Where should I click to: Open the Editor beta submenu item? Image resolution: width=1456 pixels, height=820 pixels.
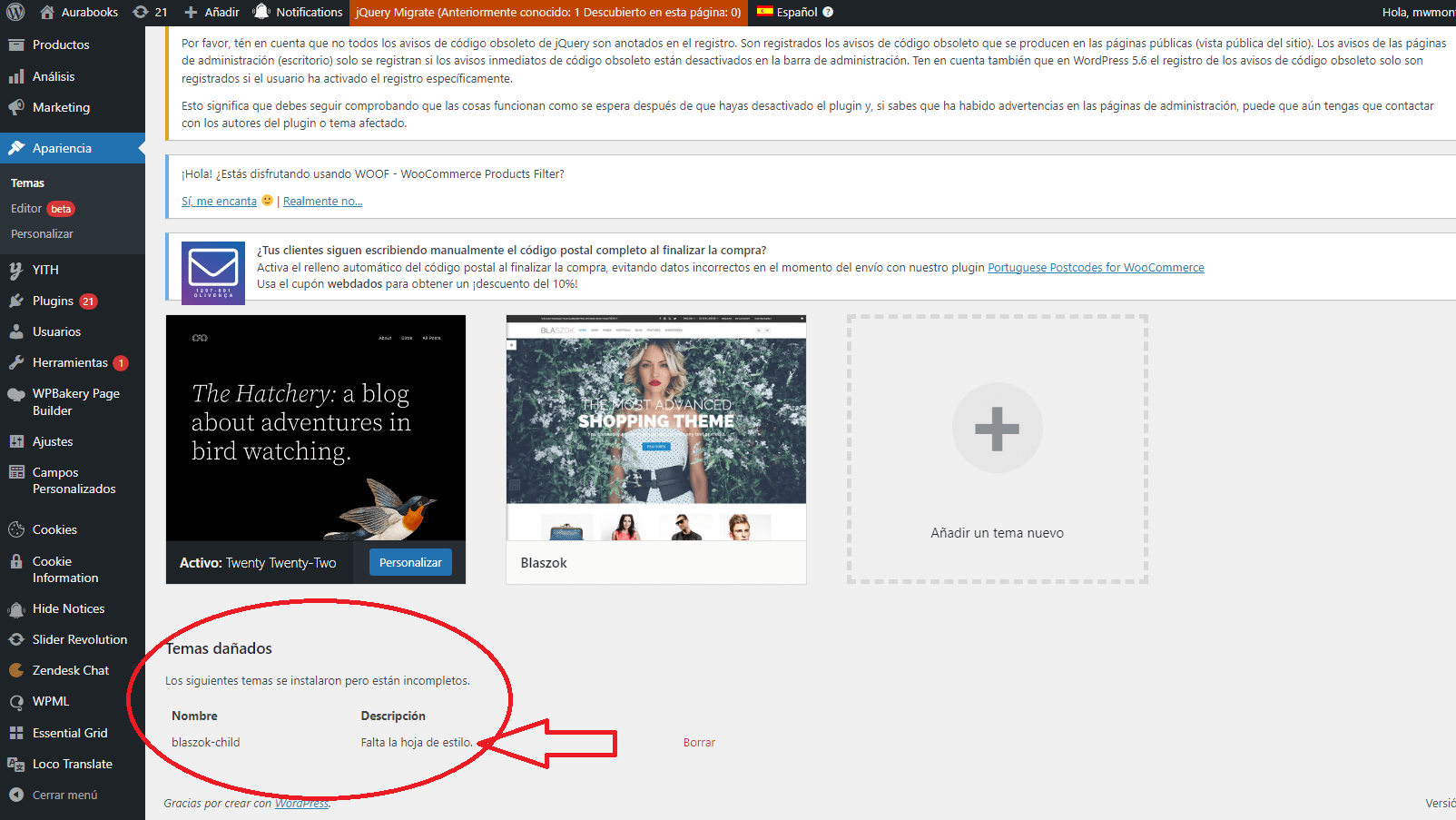click(43, 208)
